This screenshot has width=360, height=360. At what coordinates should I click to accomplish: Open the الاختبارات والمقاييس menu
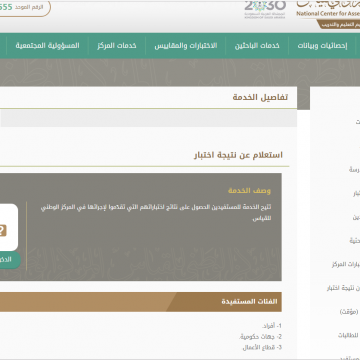(x=186, y=46)
